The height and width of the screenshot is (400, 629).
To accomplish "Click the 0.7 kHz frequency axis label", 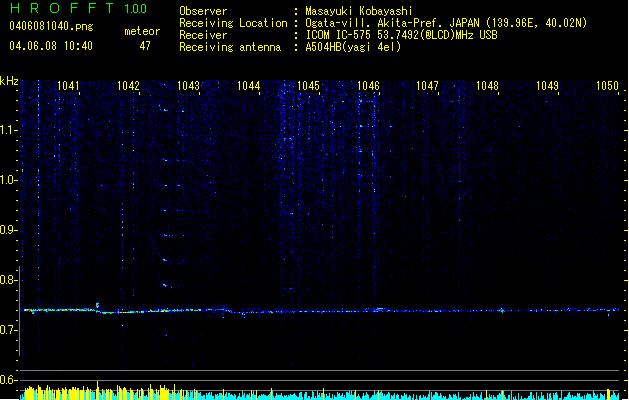I will click(x=9, y=330).
